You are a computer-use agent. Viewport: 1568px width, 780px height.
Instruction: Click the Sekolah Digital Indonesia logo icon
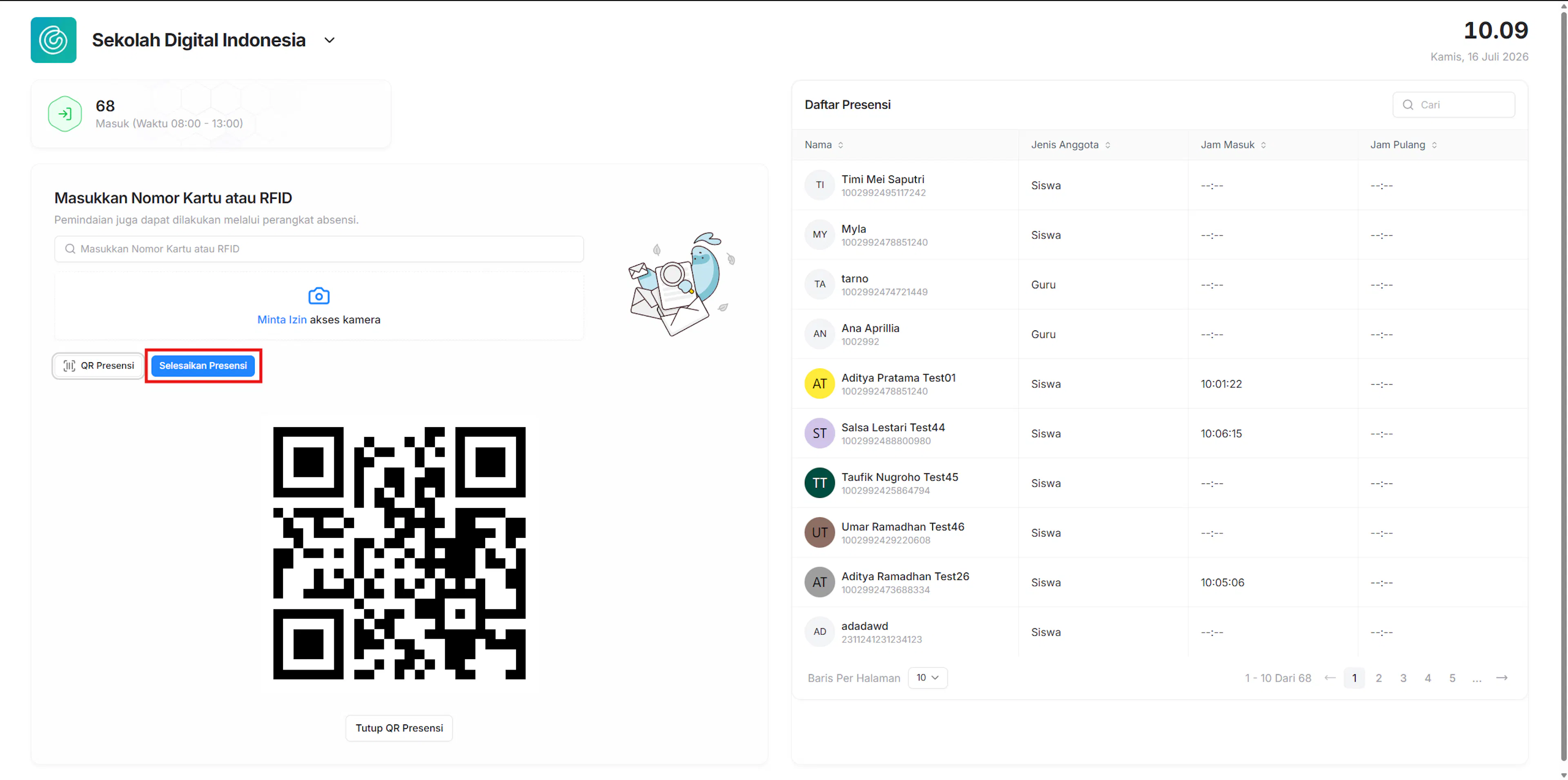(53, 40)
